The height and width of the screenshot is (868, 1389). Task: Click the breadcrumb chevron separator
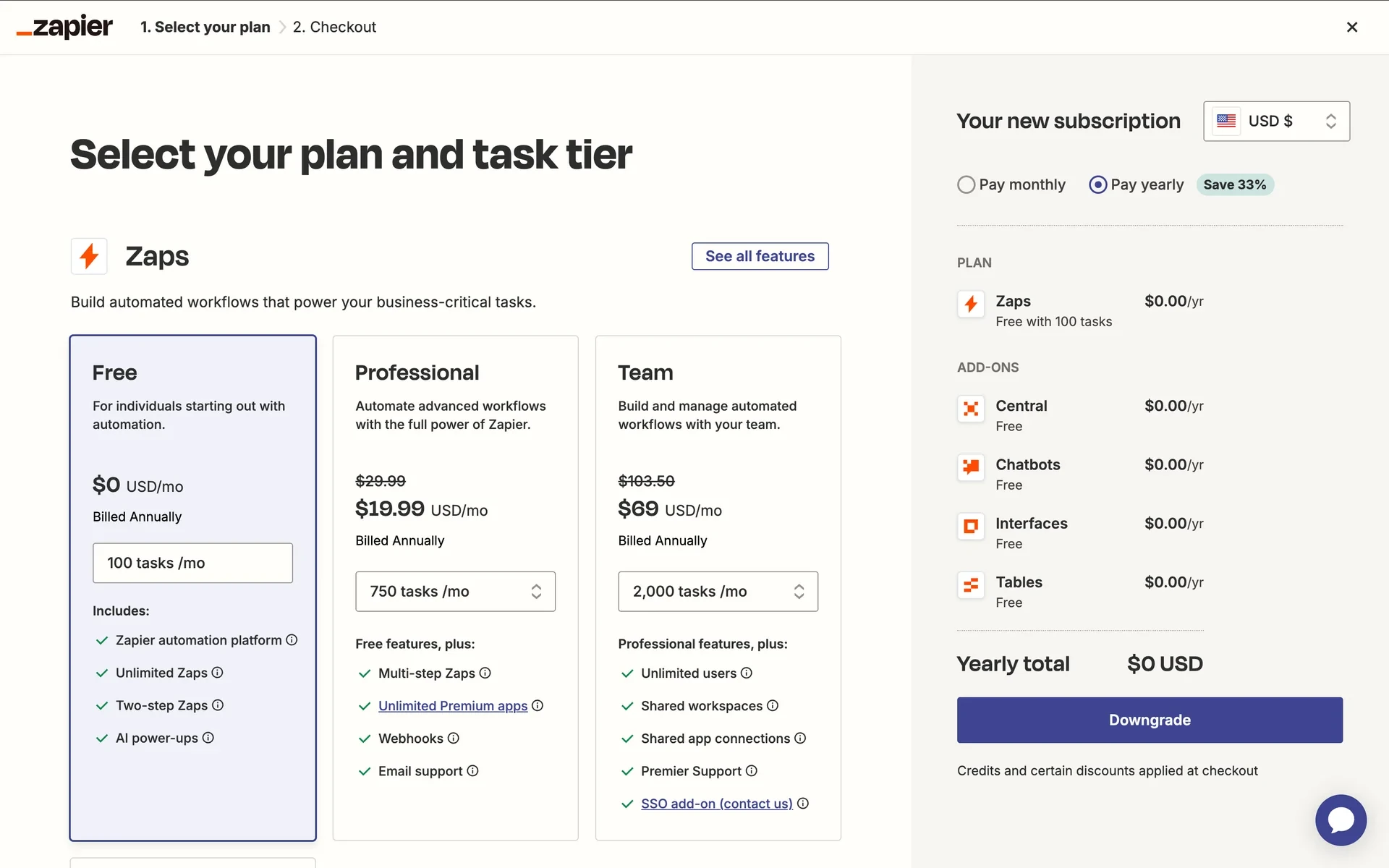point(282,27)
